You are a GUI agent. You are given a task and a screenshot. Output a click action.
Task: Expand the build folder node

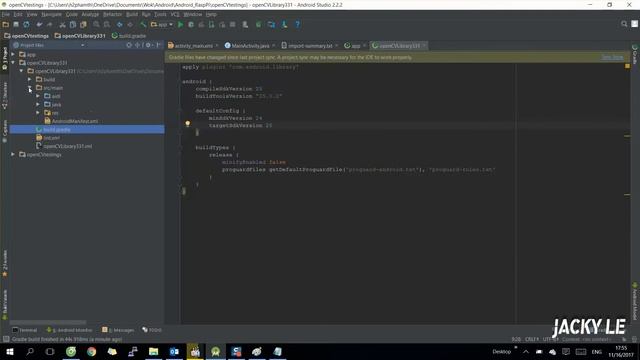click(30, 79)
